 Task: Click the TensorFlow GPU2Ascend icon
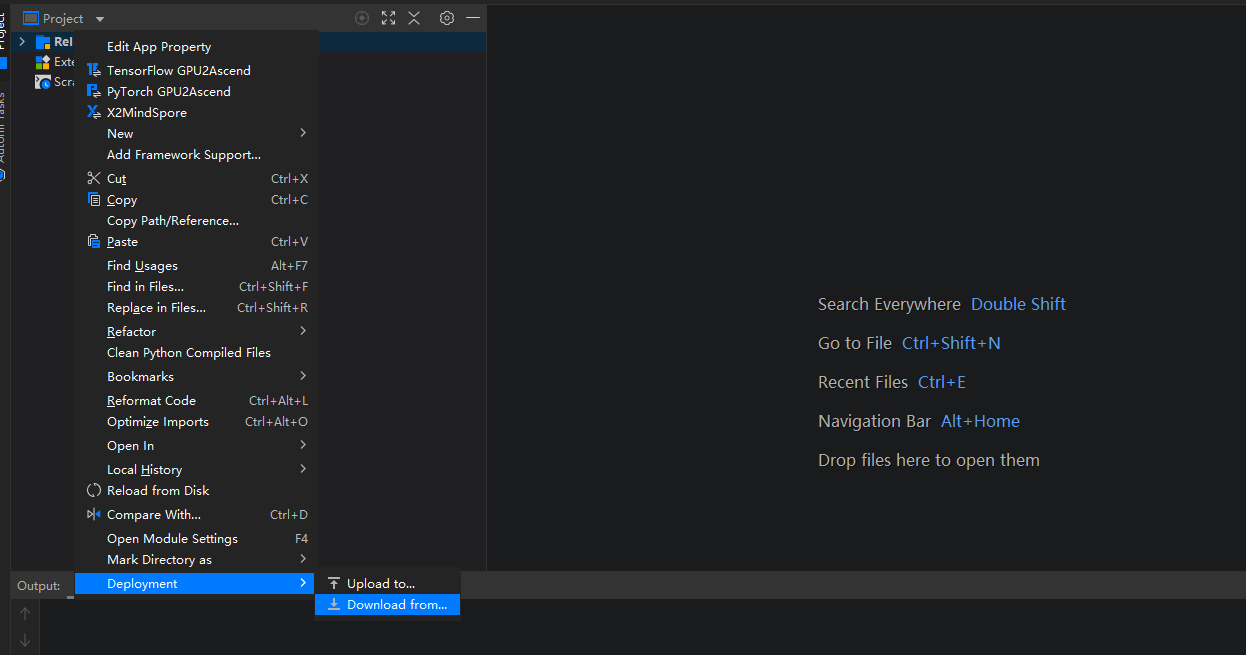pyautogui.click(x=94, y=70)
